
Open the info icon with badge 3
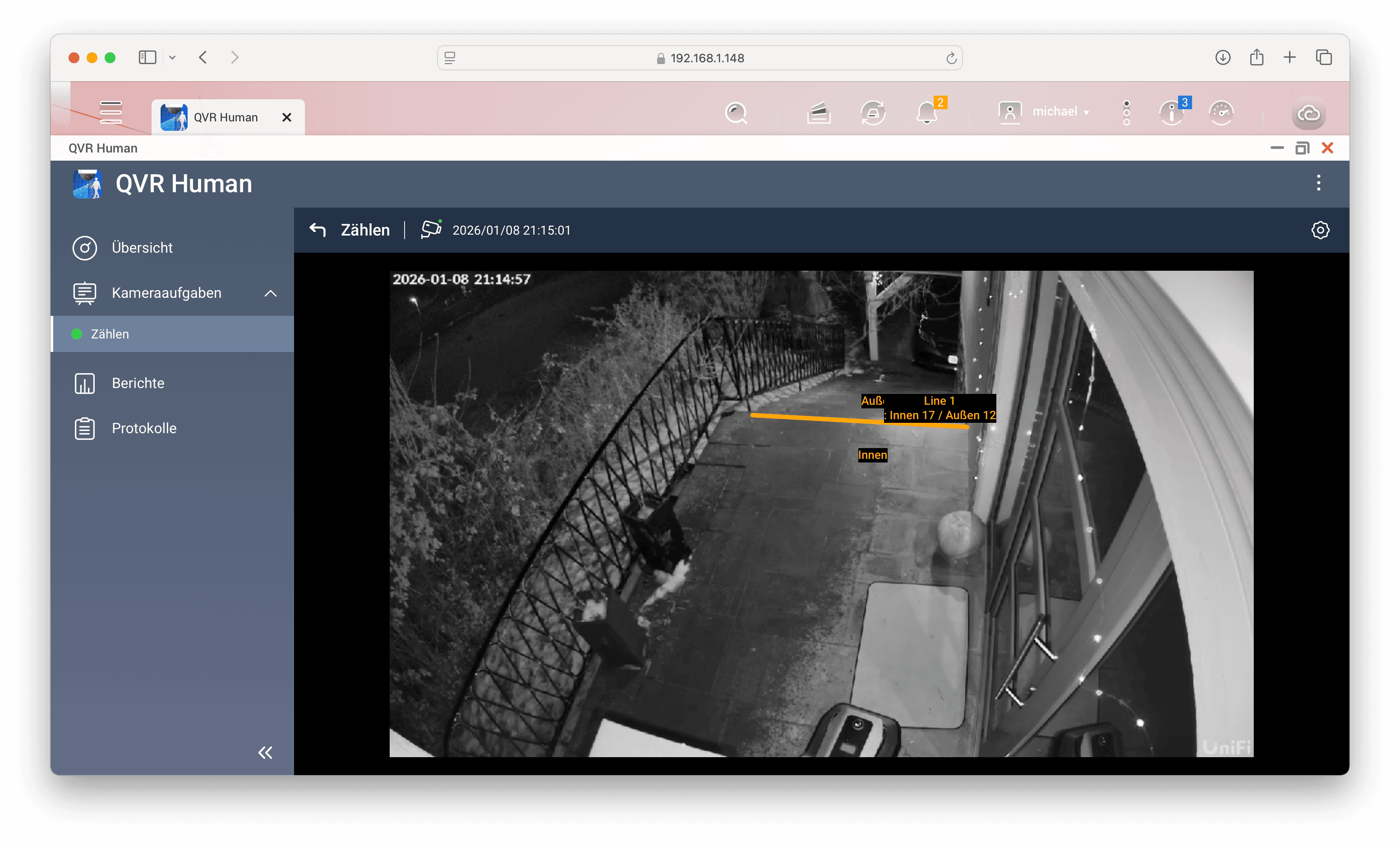1171,113
